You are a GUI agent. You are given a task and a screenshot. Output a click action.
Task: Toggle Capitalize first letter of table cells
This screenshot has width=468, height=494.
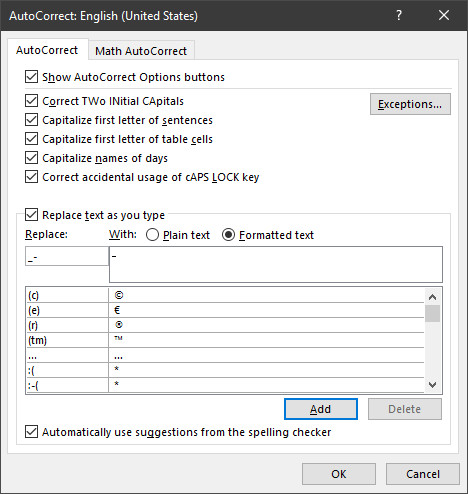[31, 139]
